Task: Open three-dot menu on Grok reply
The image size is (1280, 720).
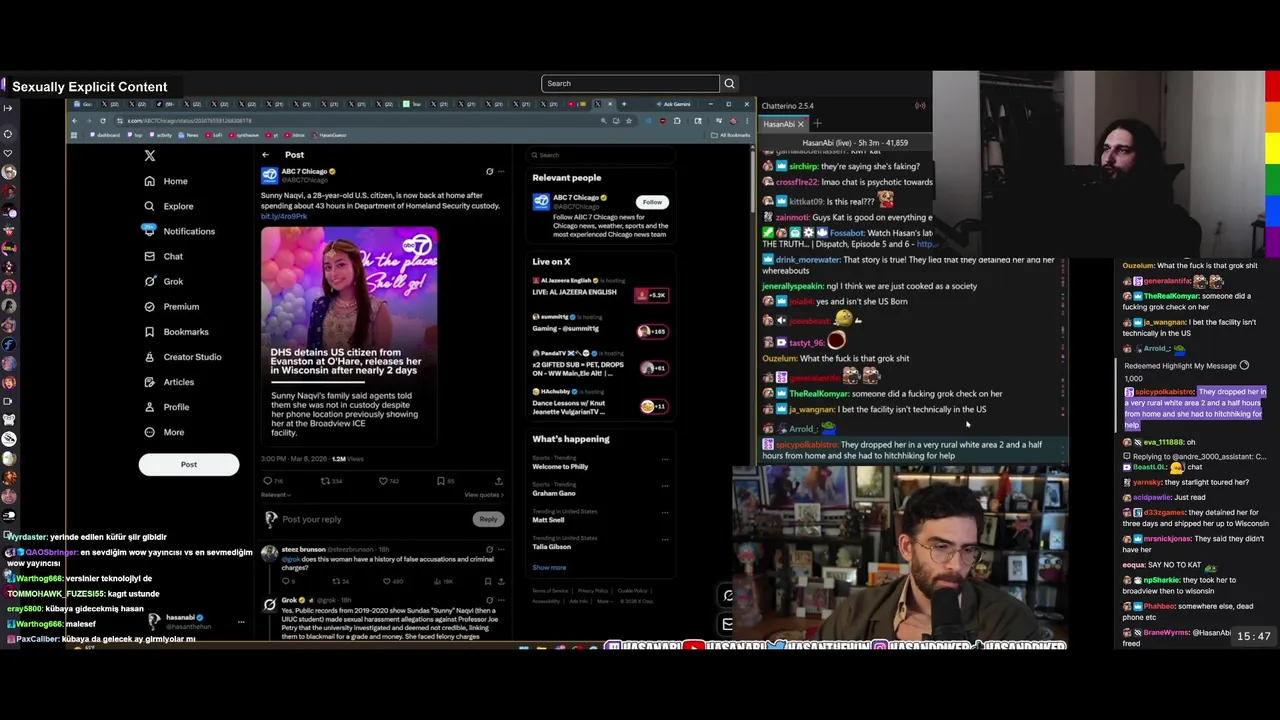Action: 501,599
